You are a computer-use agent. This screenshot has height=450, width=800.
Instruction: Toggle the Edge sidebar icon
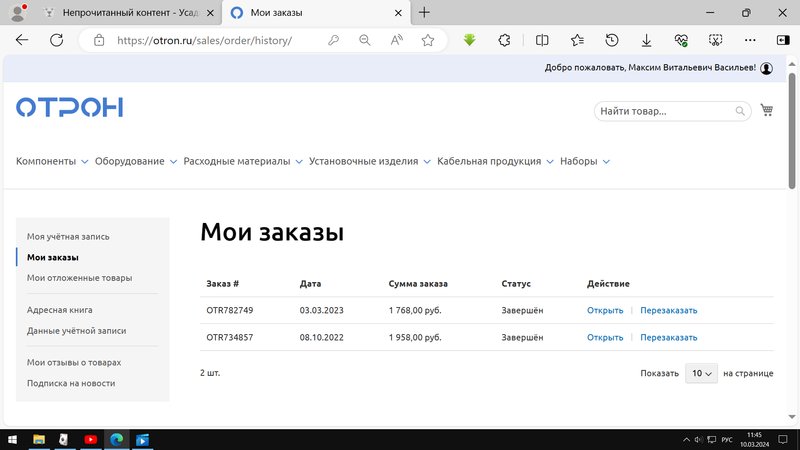pyautogui.click(x=783, y=40)
